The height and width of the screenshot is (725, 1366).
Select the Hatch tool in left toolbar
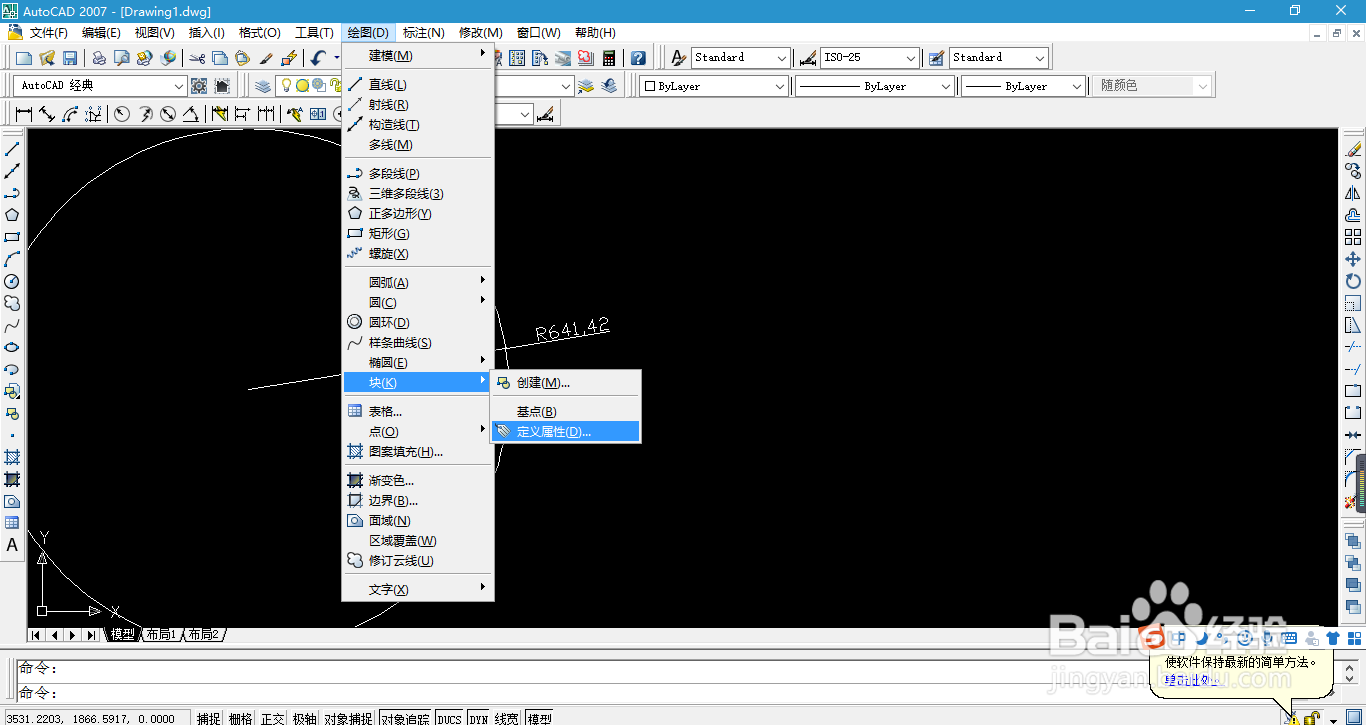(x=12, y=457)
